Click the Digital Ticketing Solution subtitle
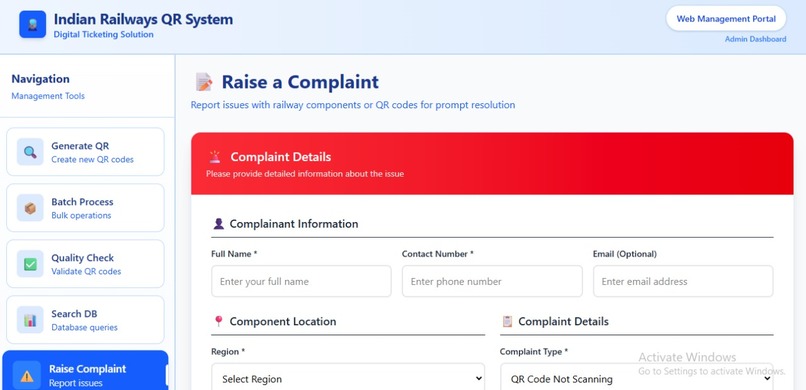The height and width of the screenshot is (390, 806). 103,34
